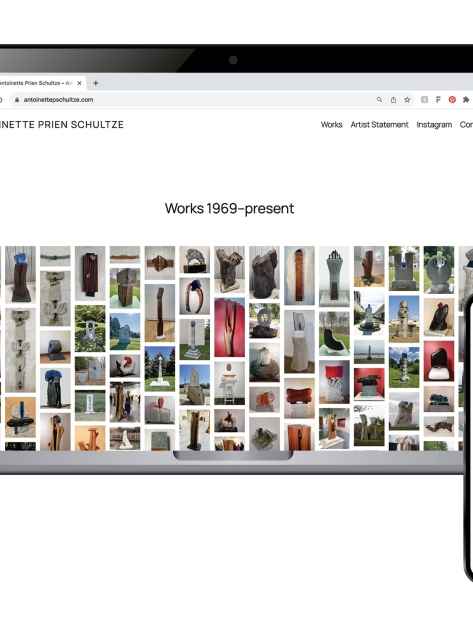Screen dimensions: 473x630
Task: Click the gray square extension icon
Action: pyautogui.click(x=424, y=100)
